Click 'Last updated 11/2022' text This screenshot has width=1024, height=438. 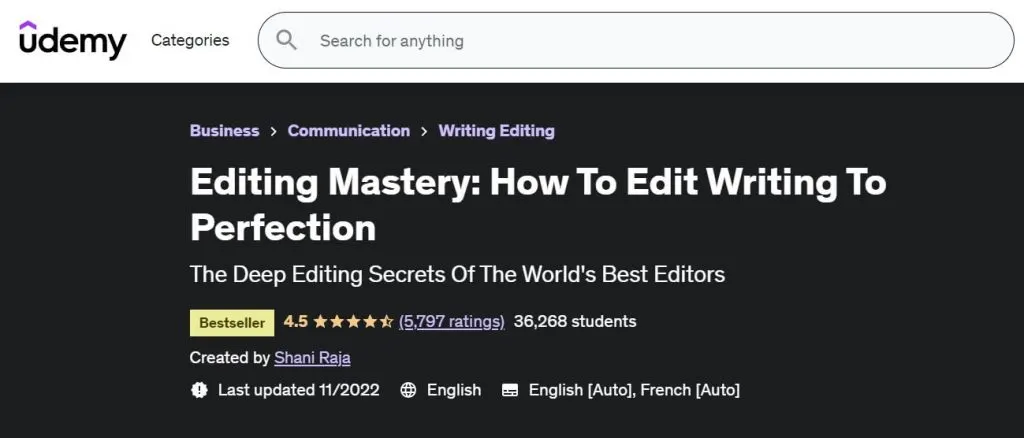(298, 390)
